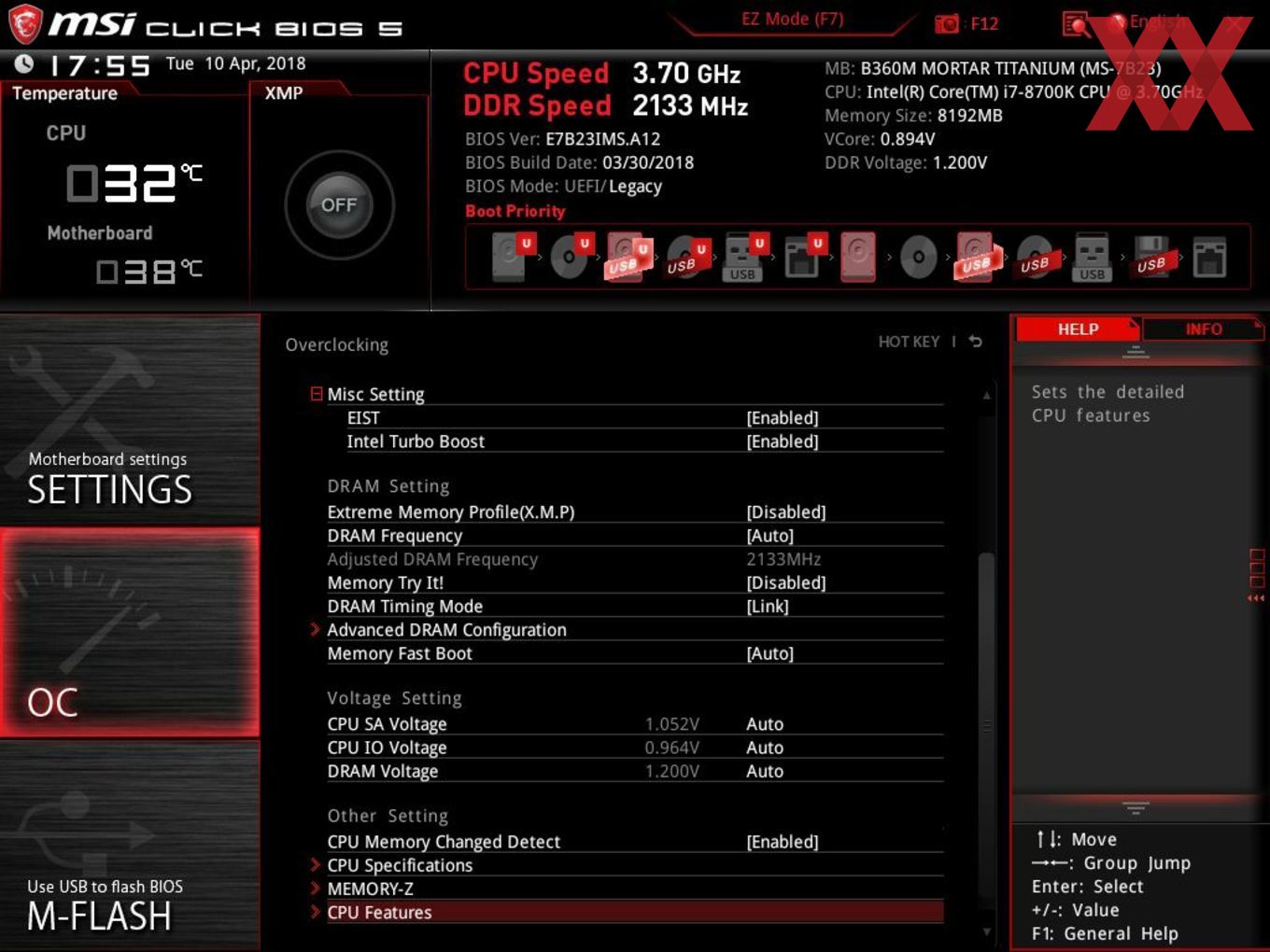Open Memory Fast Boot Auto option

770,653
